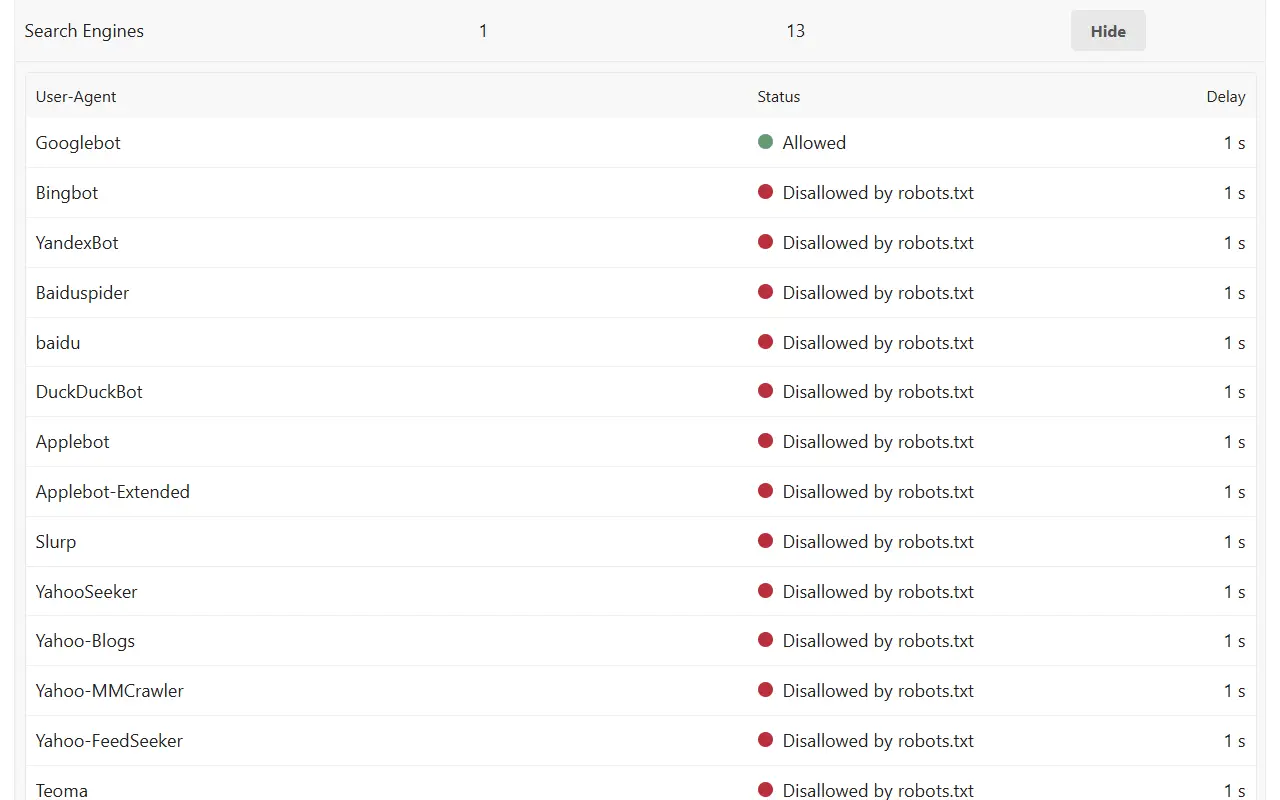Image resolution: width=1280 pixels, height=800 pixels.
Task: Open the YahooSeeker user-agent row
Action: pos(86,591)
